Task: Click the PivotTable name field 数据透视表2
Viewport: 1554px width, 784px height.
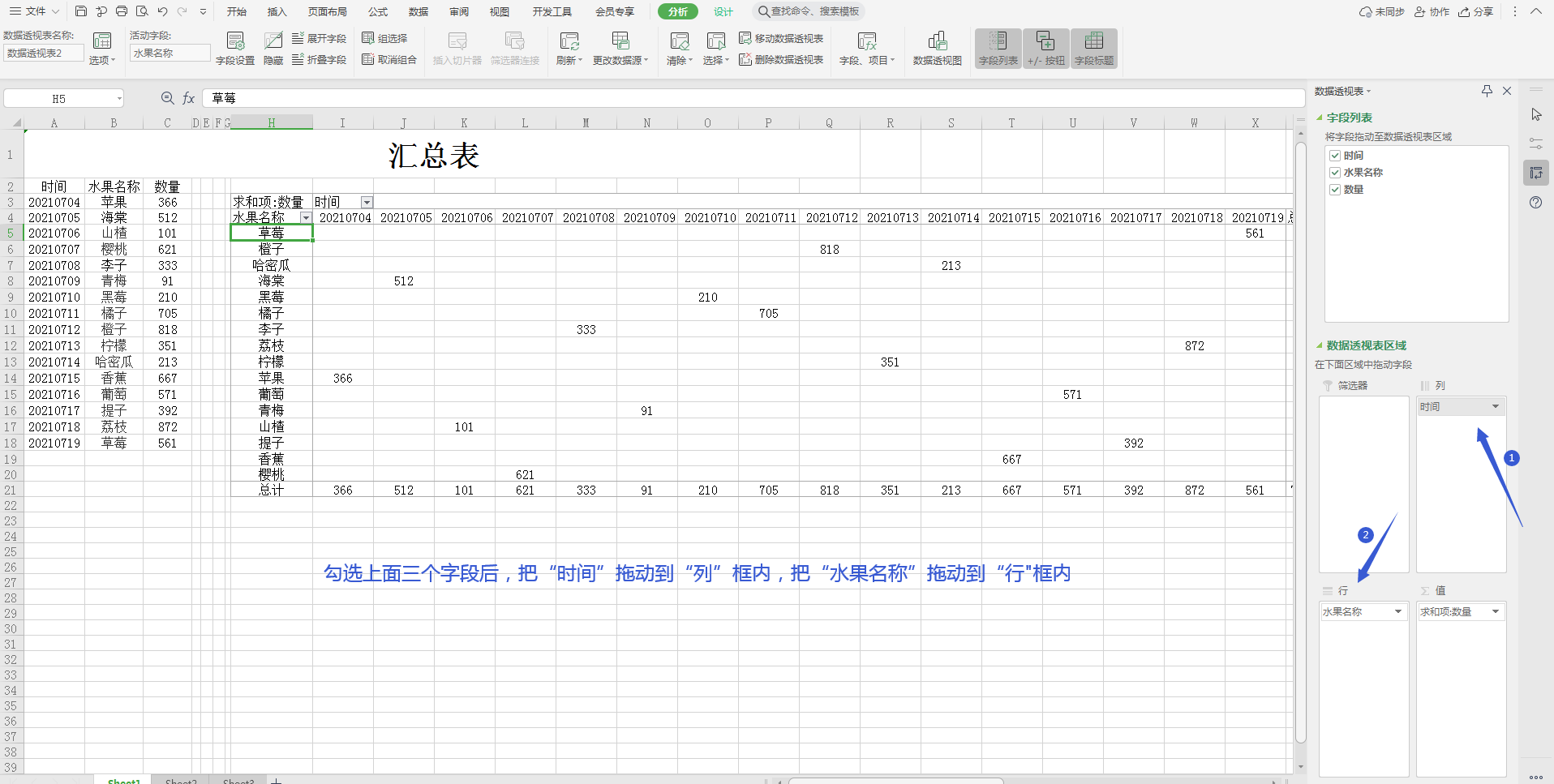Action: click(44, 54)
